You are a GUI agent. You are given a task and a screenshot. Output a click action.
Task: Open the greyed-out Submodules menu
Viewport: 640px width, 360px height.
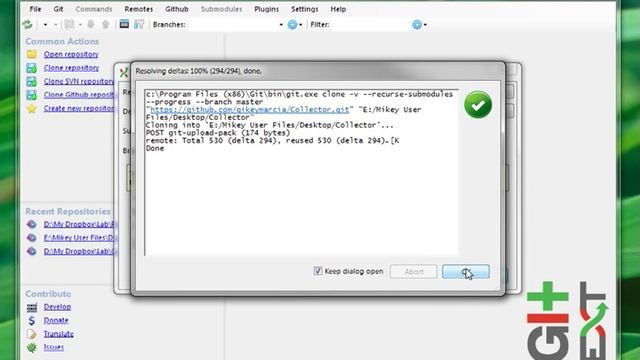221,9
